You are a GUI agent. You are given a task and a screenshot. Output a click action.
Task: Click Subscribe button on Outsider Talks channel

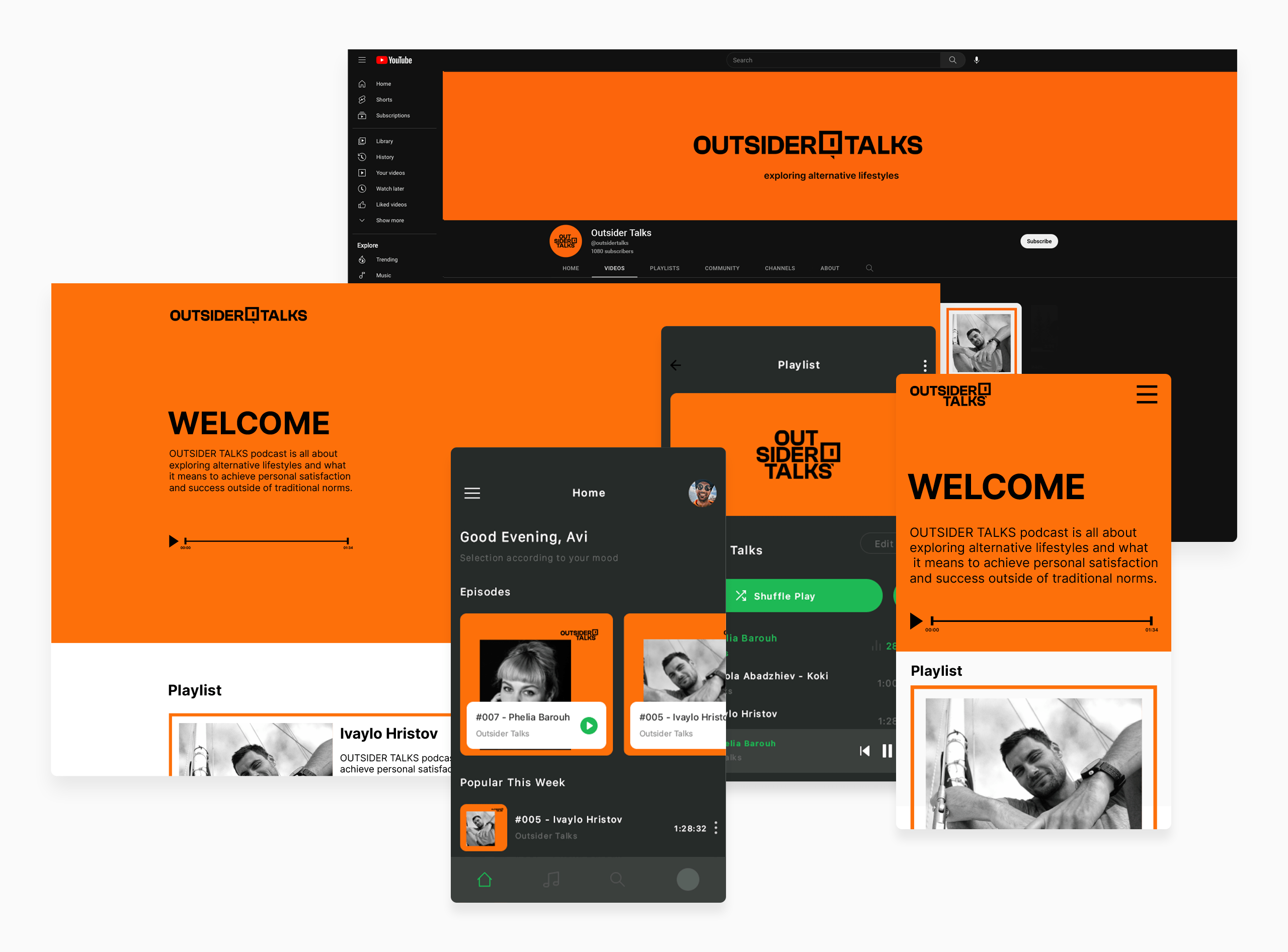pos(1039,241)
